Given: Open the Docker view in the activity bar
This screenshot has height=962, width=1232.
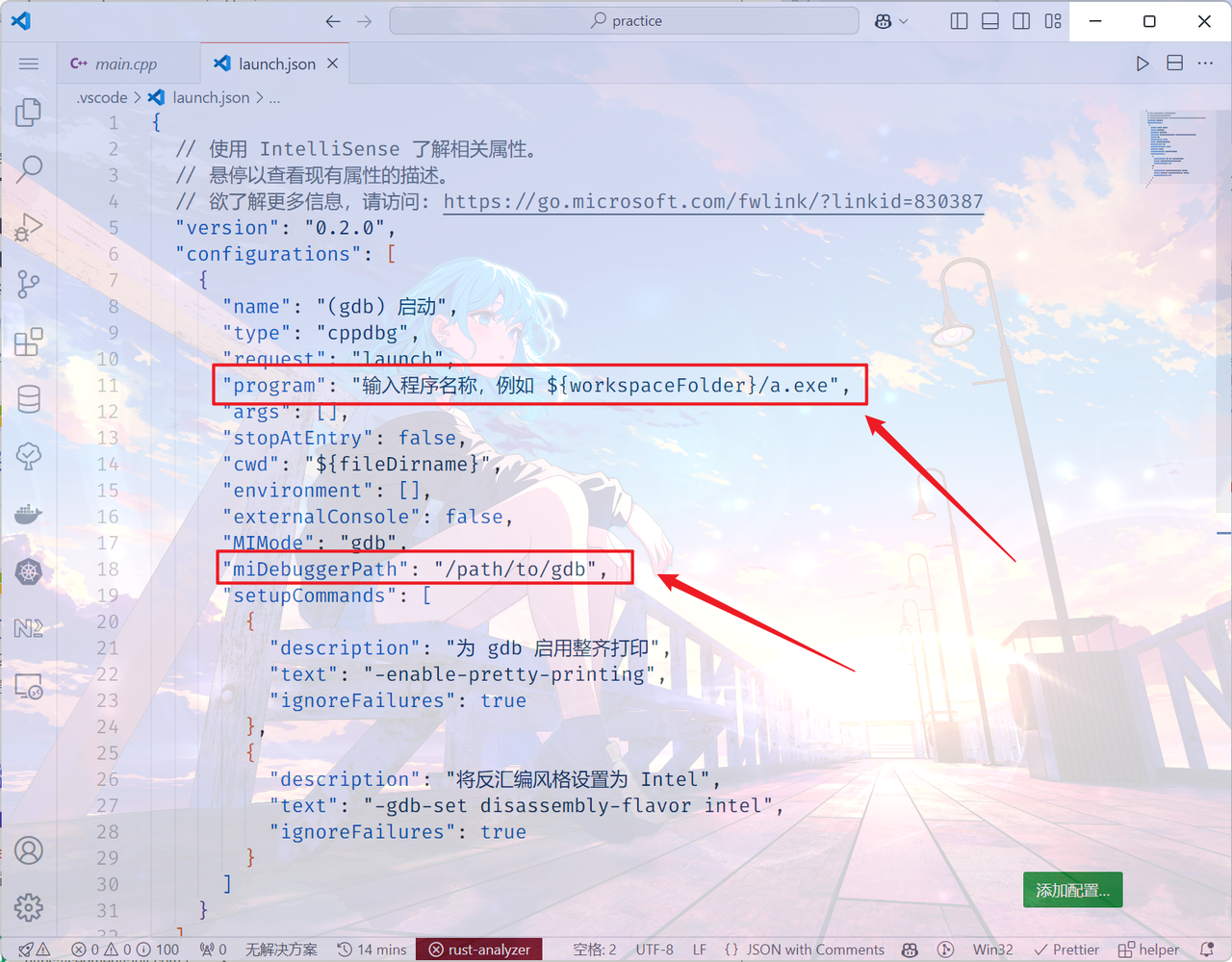Looking at the screenshot, I should click(x=29, y=514).
